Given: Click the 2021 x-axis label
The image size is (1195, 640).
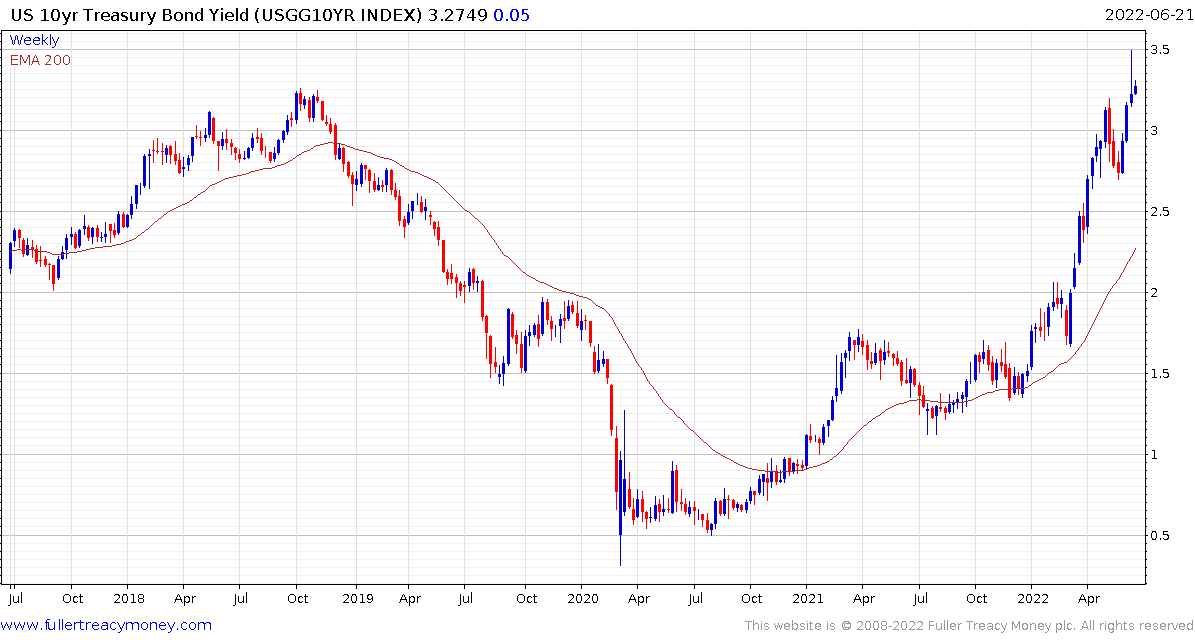Looking at the screenshot, I should [x=806, y=598].
